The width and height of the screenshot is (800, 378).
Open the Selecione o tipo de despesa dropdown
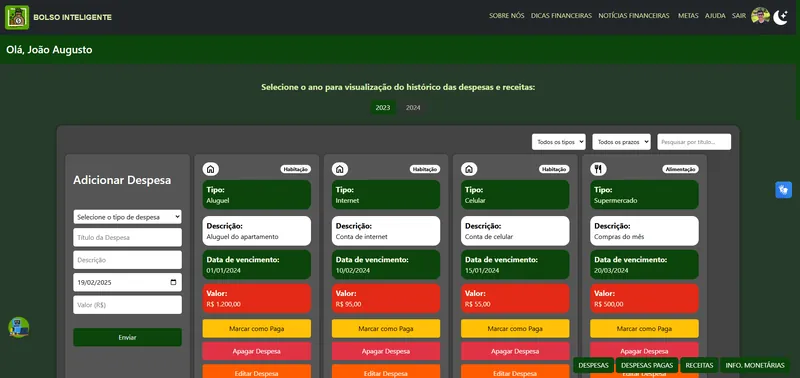click(x=128, y=217)
